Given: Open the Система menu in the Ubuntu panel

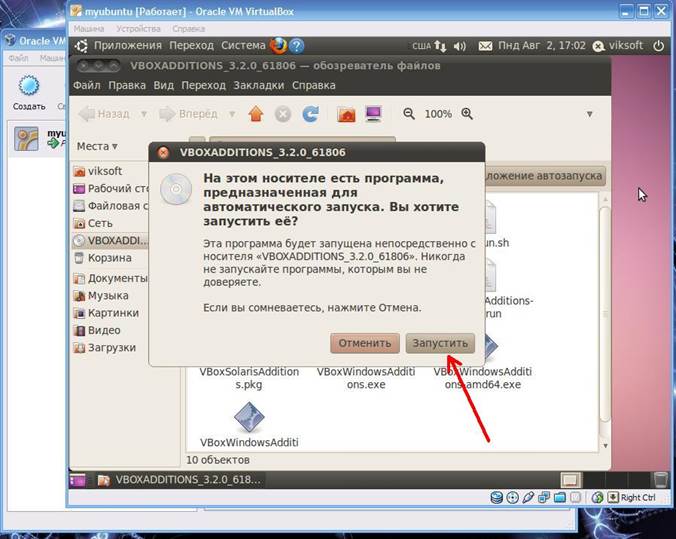Looking at the screenshot, I should pyautogui.click(x=243, y=45).
